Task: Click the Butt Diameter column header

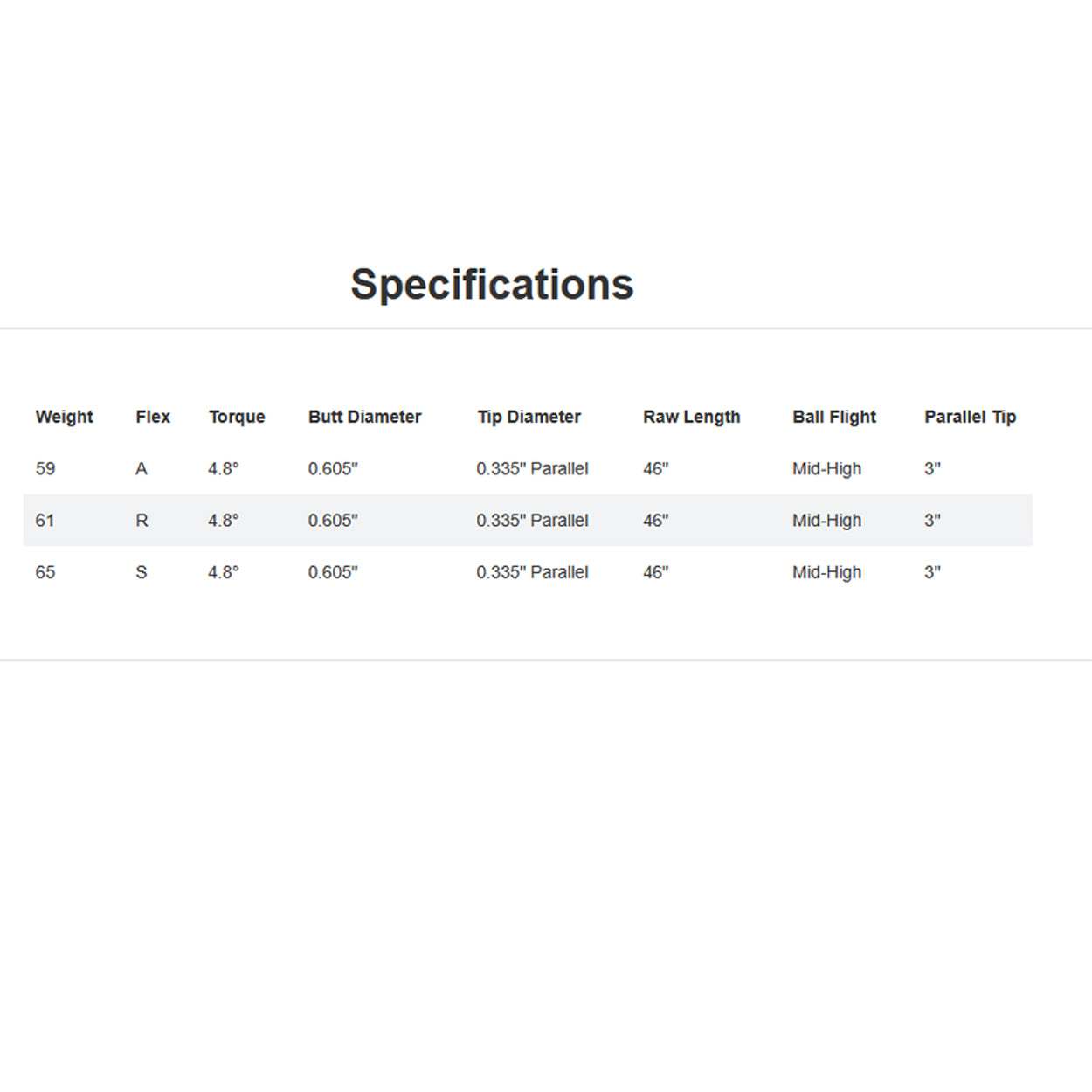Action: tap(364, 417)
